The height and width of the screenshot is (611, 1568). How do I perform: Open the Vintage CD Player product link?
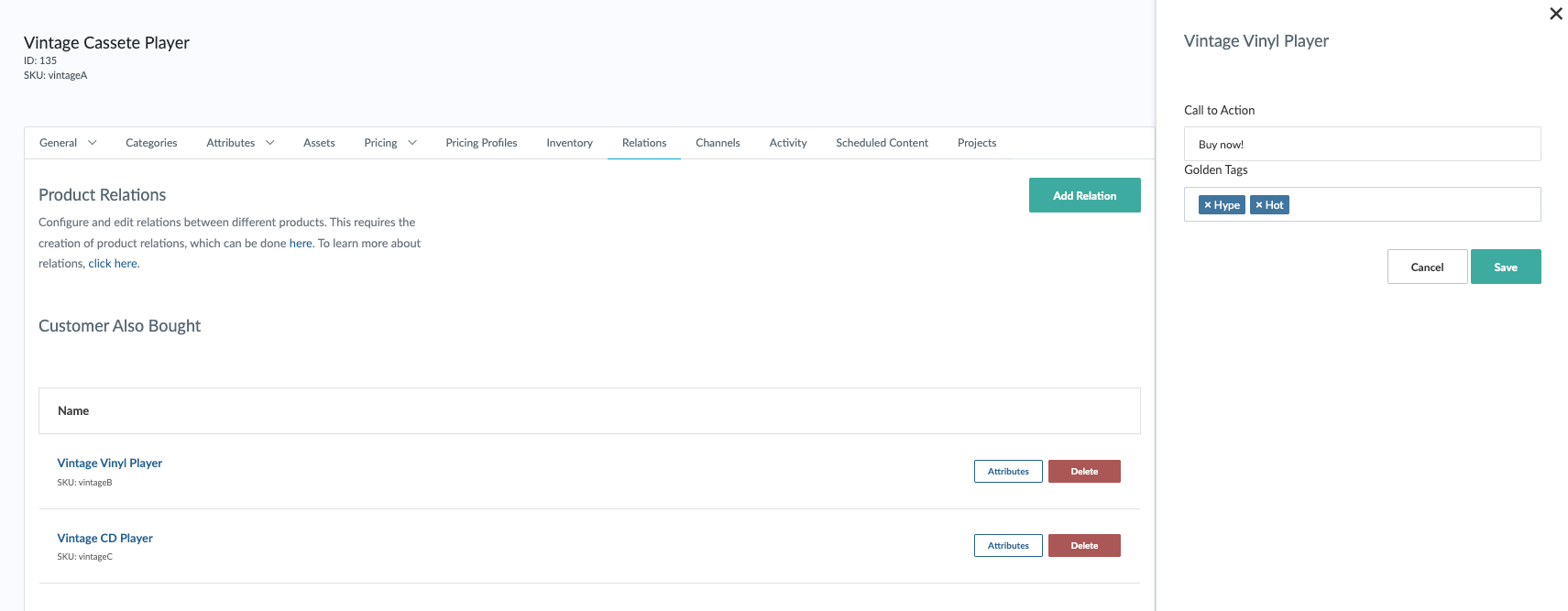click(104, 538)
